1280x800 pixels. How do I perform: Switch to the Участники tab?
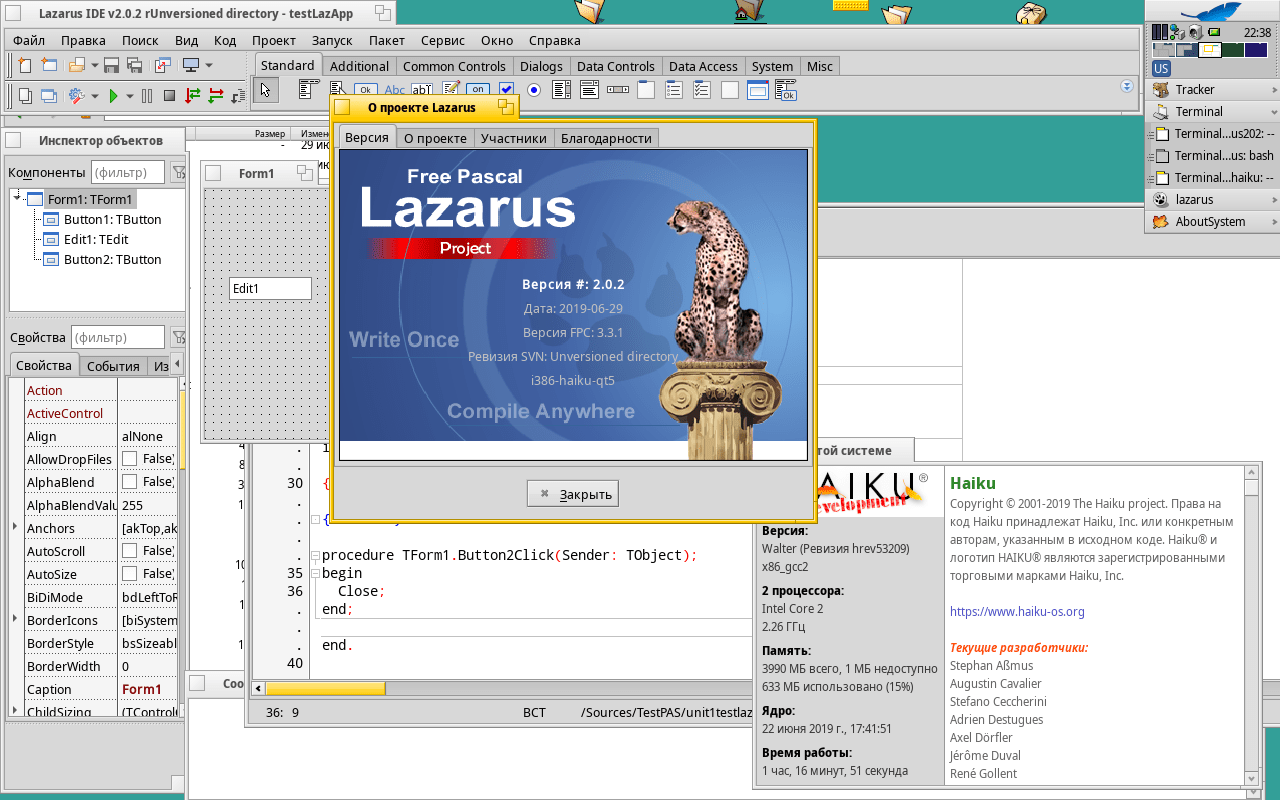point(514,138)
